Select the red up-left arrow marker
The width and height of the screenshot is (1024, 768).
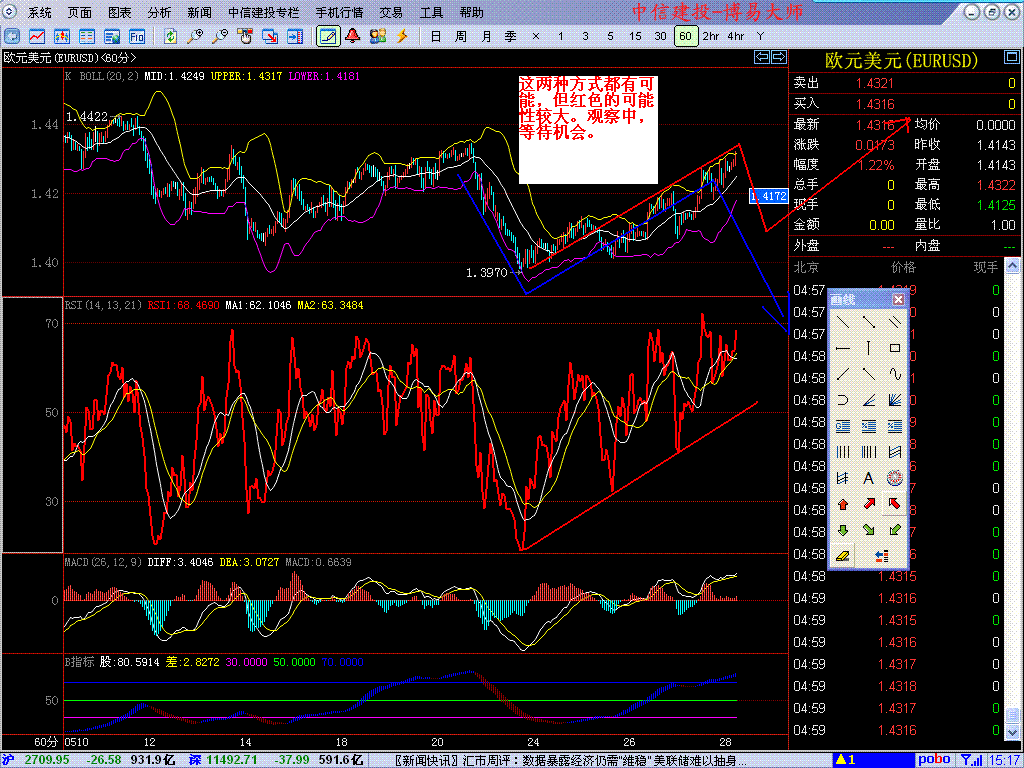[x=895, y=504]
